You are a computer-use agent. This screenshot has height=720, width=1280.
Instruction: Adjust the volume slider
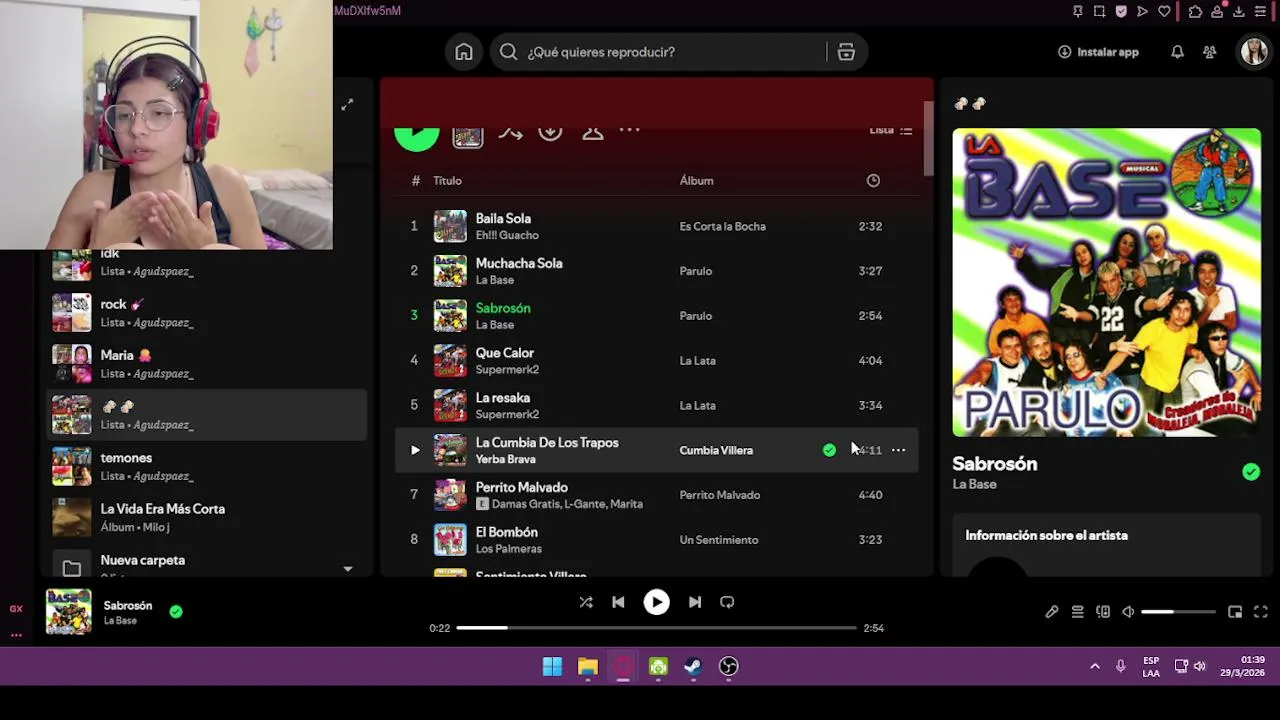click(x=1179, y=612)
